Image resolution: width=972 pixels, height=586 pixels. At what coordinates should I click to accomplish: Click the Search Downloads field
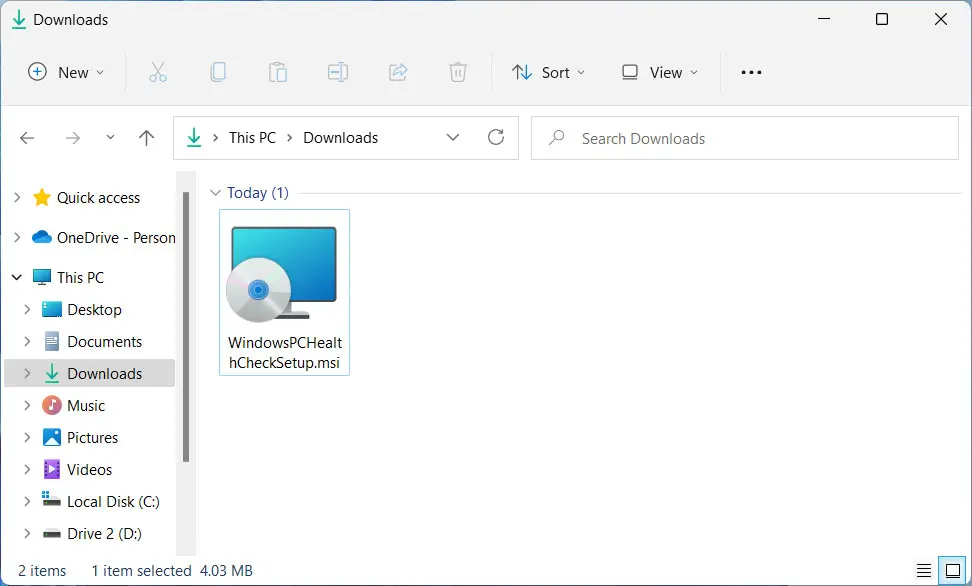click(x=744, y=138)
